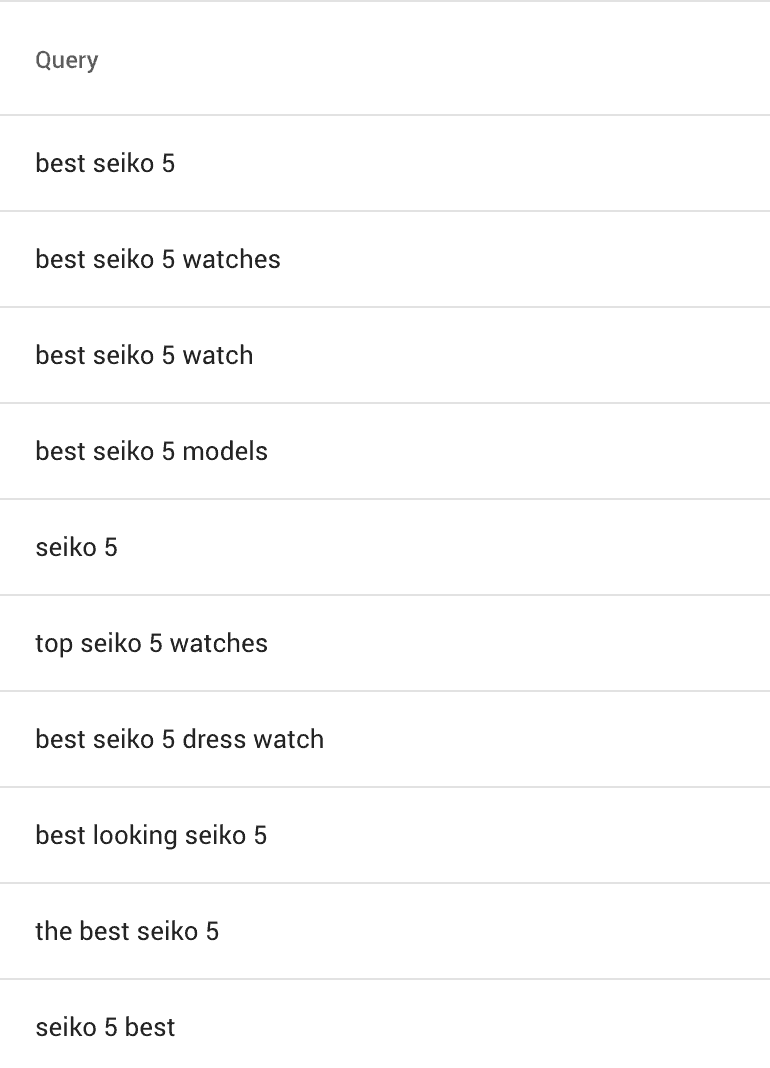Select the 'best seiko 5 models' query
Viewport: 770px width, 1068px height.
point(151,452)
